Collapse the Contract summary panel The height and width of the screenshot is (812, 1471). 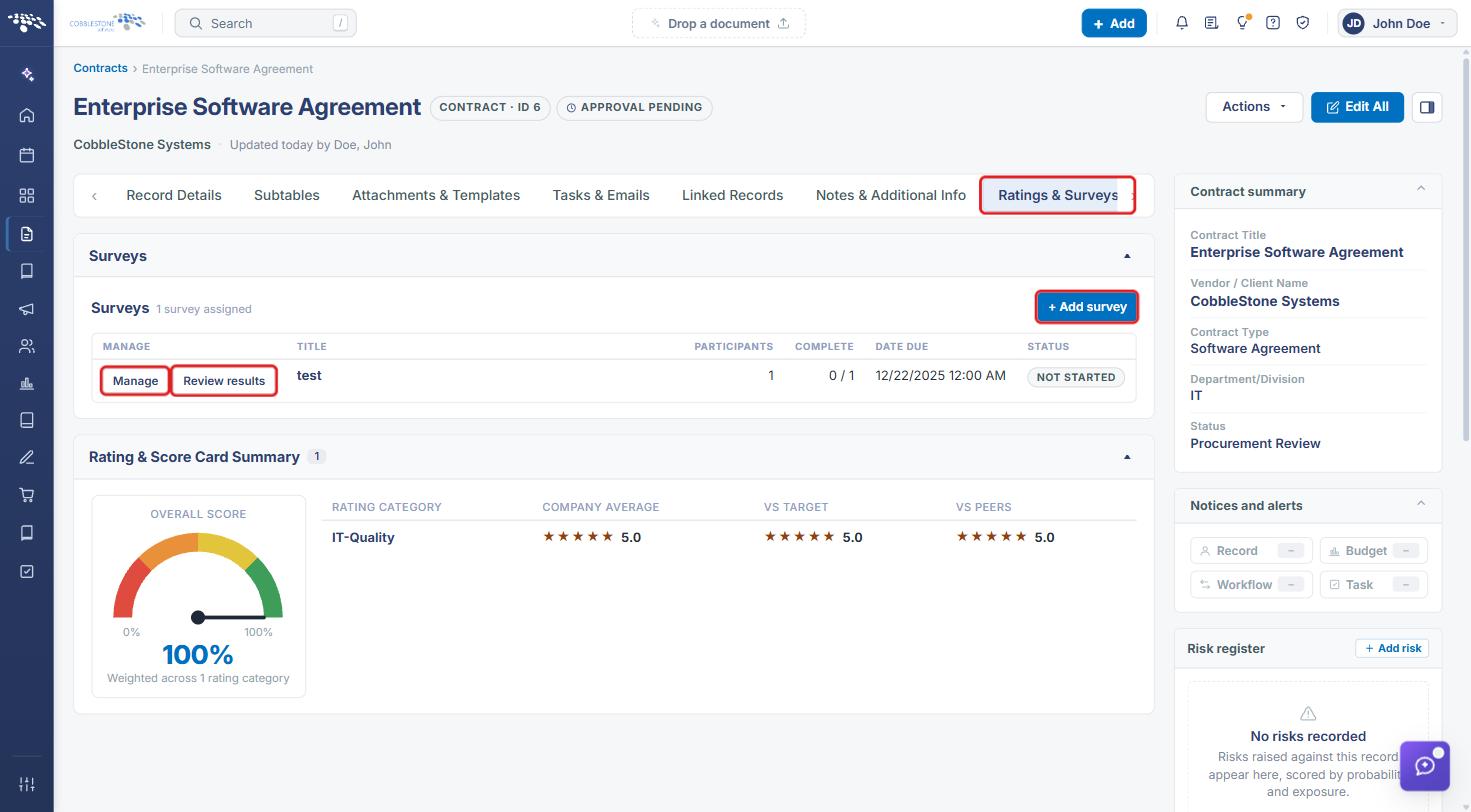1421,189
